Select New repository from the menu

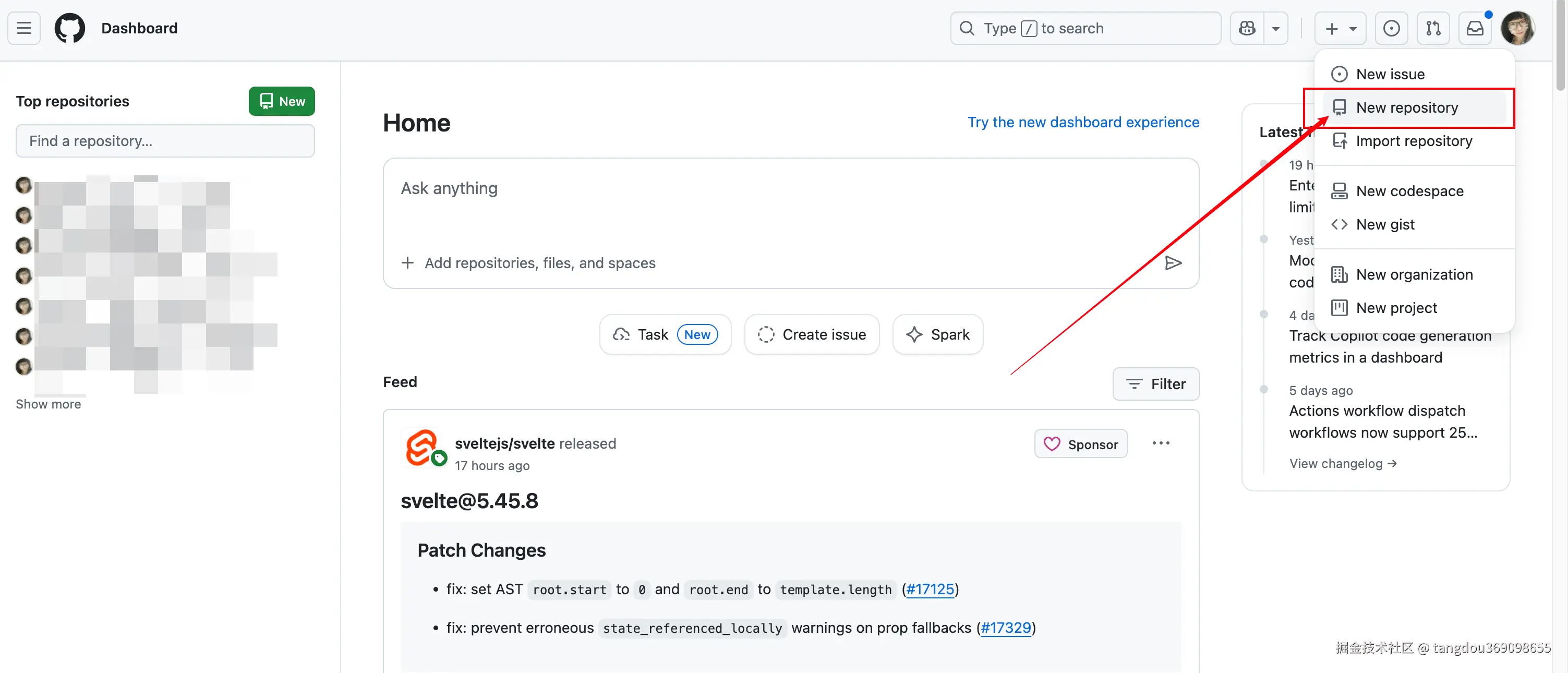pyautogui.click(x=1407, y=108)
